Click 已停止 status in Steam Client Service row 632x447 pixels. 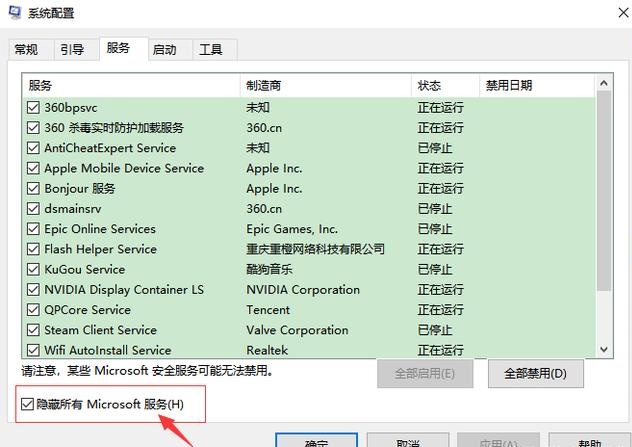[435, 330]
